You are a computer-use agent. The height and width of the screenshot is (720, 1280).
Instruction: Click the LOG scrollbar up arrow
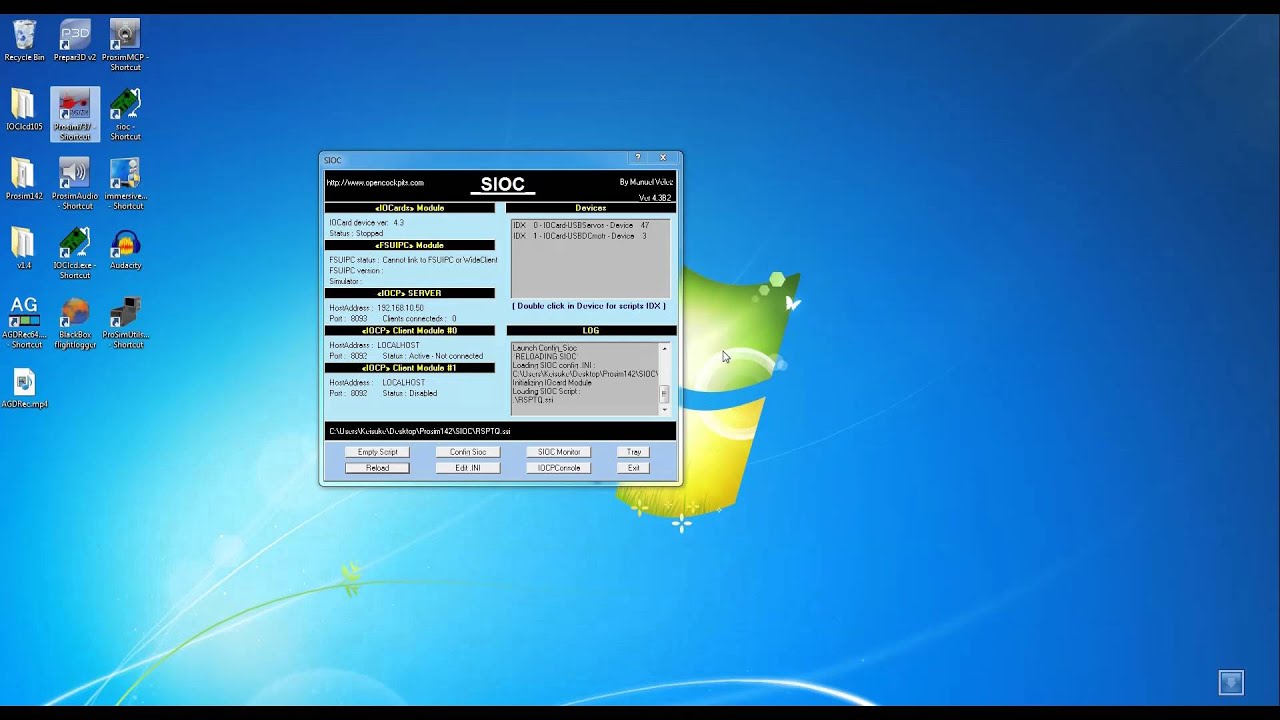(x=664, y=348)
